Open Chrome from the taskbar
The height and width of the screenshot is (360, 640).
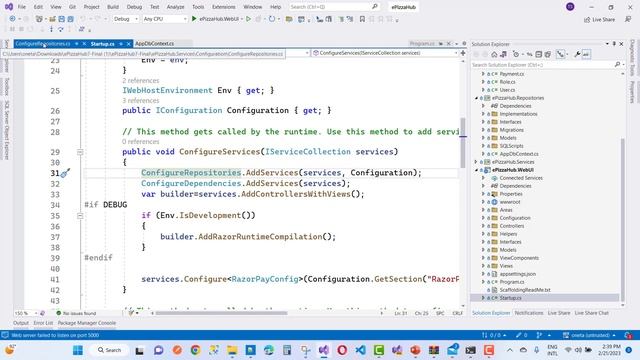196,350
